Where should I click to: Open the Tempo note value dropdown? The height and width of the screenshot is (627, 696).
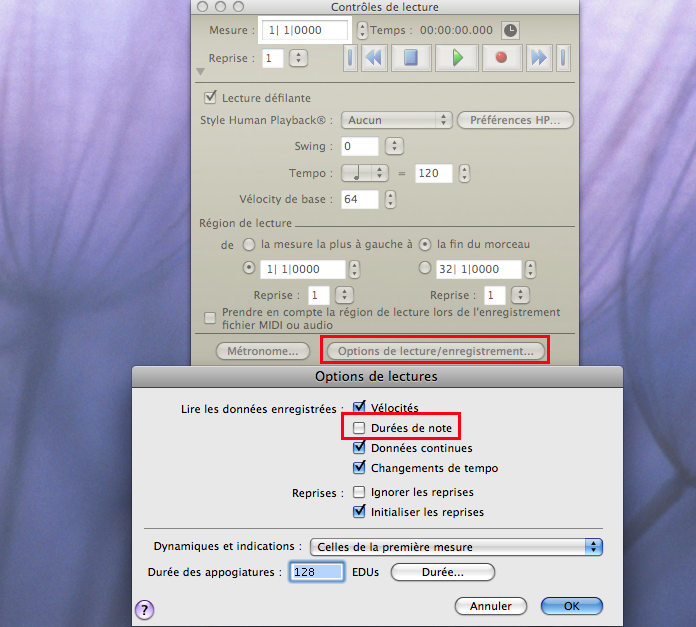365,173
